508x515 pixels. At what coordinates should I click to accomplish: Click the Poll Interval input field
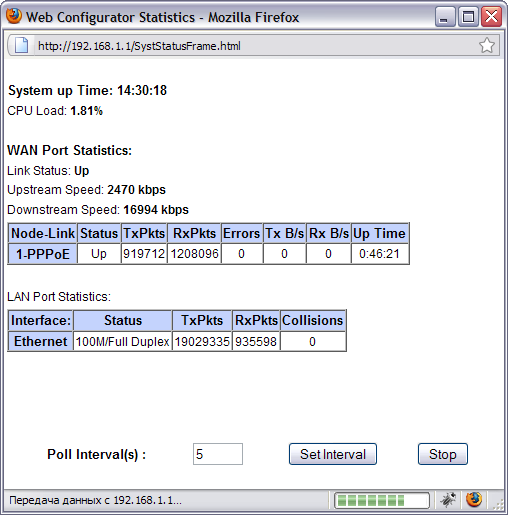pos(218,454)
